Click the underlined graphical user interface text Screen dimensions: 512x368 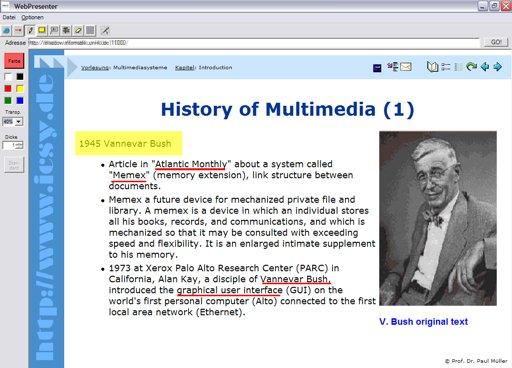coord(230,290)
